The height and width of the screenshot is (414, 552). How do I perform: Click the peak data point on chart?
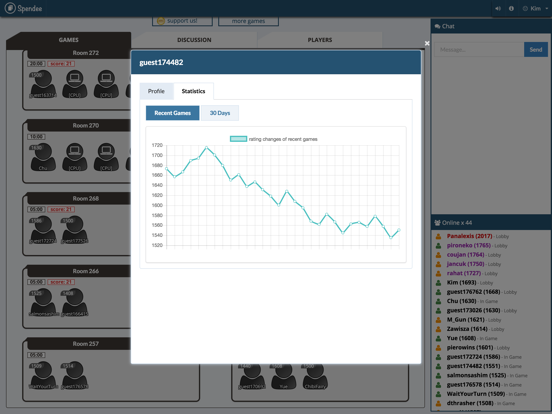click(207, 148)
